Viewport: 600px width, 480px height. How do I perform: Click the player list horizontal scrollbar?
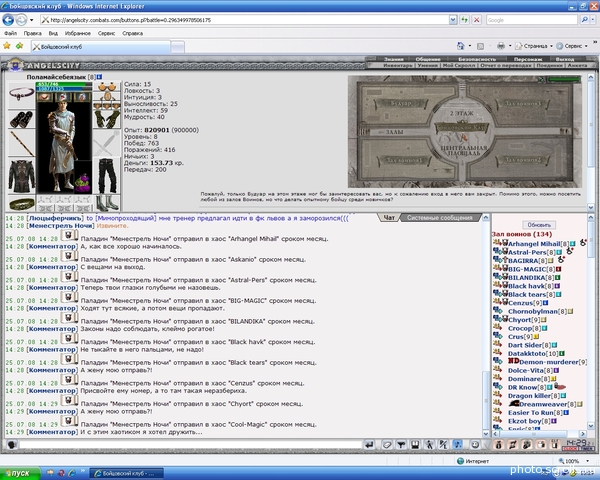click(540, 434)
